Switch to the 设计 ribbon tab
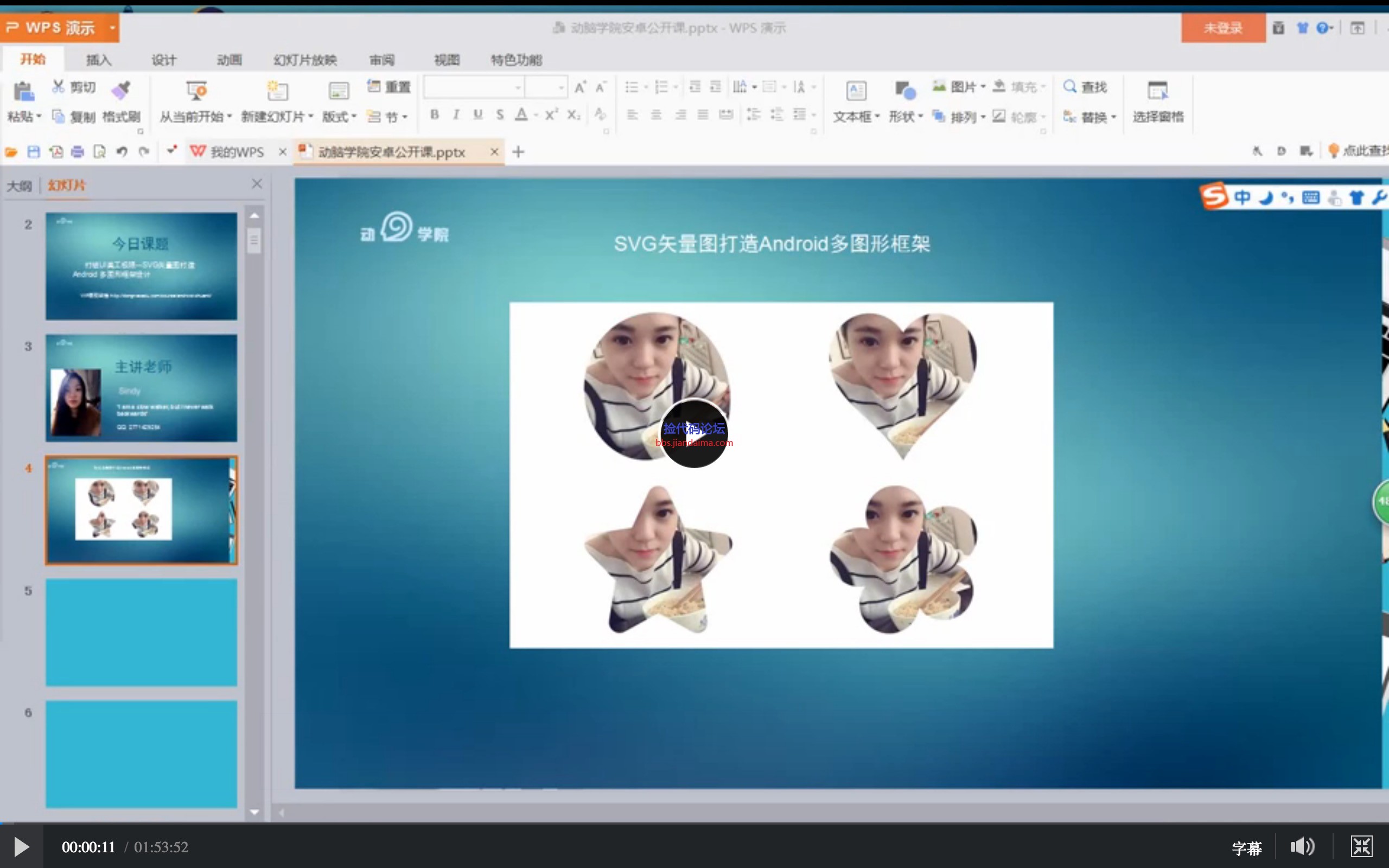The height and width of the screenshot is (868, 1389). tap(163, 60)
